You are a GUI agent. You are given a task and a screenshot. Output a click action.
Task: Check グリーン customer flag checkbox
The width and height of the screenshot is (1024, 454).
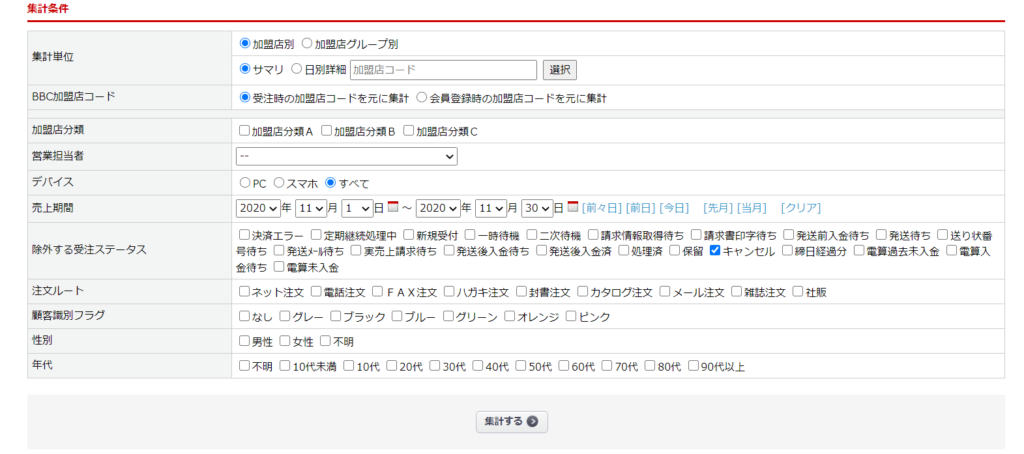pyautogui.click(x=448, y=316)
